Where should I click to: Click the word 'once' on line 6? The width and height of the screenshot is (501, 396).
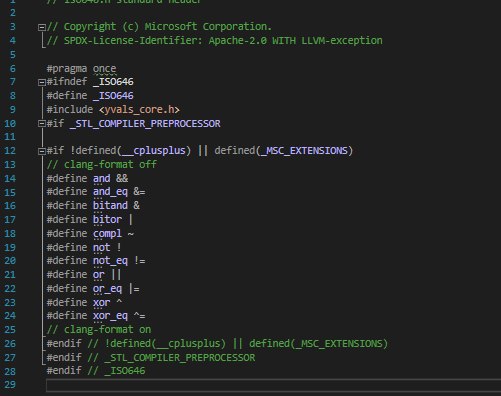[x=105, y=69]
